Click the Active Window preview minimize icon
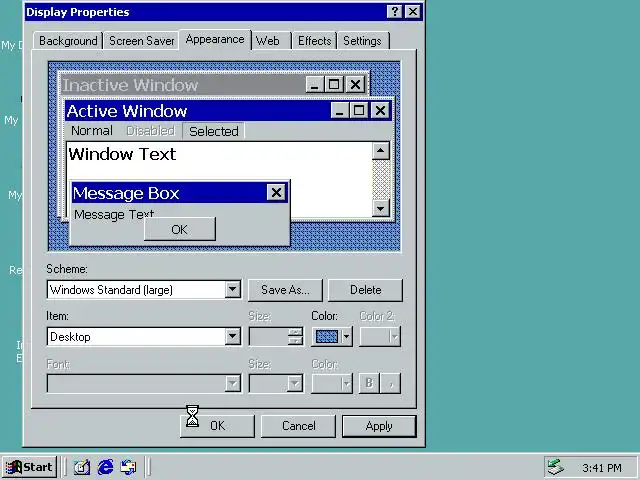This screenshot has width=640, height=480. 340,110
